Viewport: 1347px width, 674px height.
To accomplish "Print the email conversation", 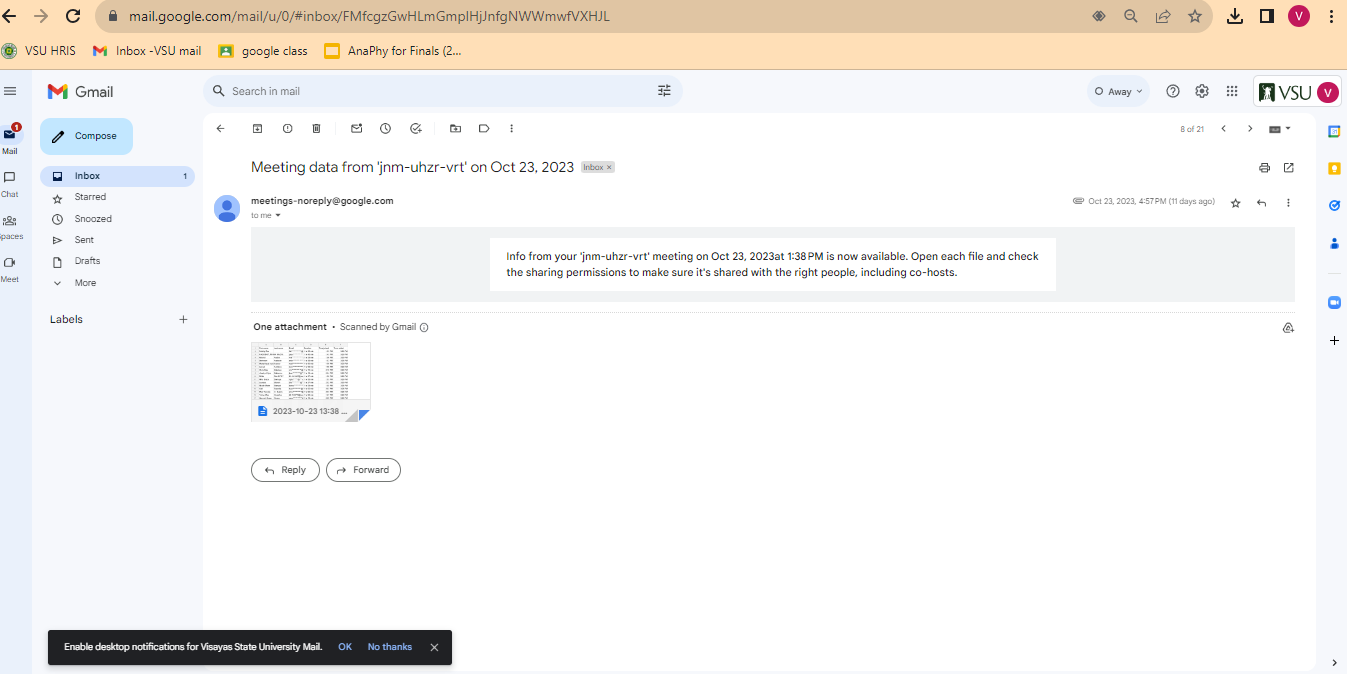I will tap(1264, 168).
